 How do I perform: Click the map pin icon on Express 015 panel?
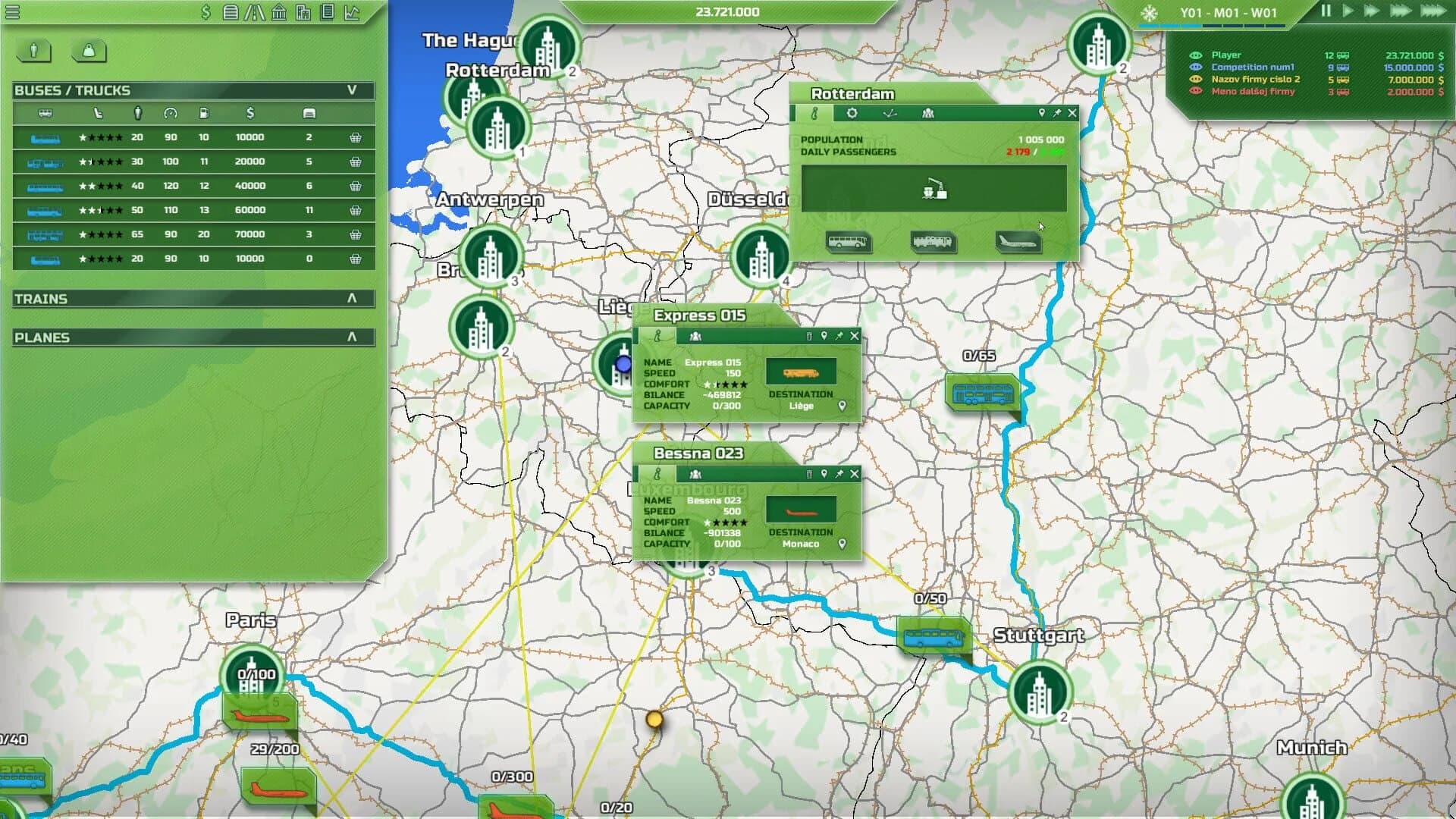(x=824, y=336)
